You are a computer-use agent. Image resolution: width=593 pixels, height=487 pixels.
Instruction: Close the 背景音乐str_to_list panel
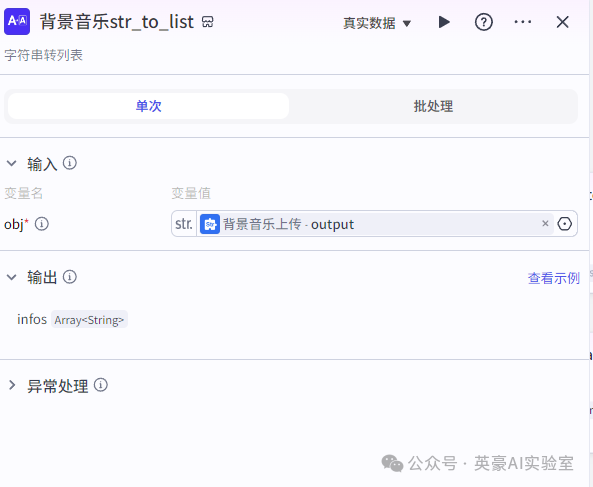click(562, 22)
